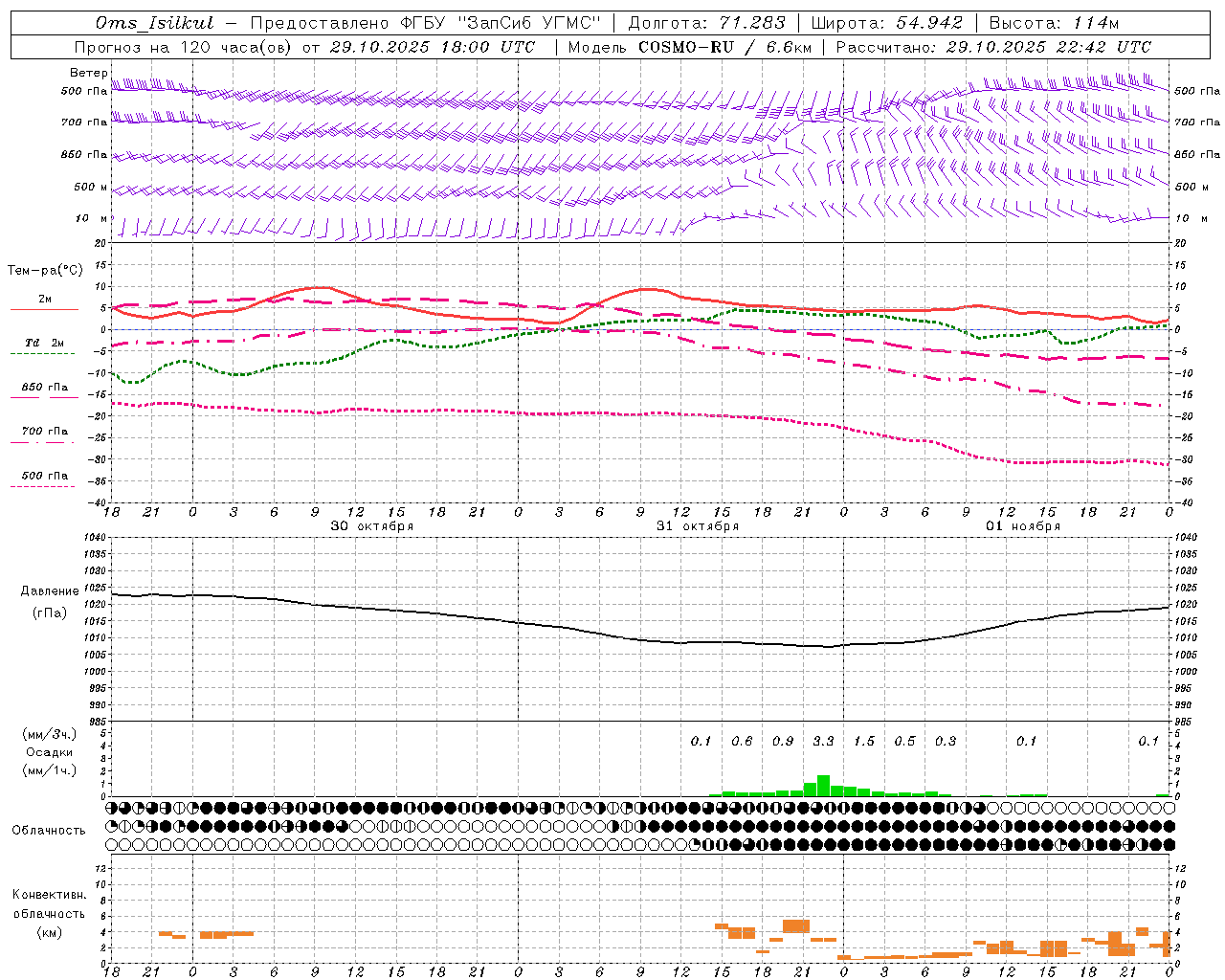
Task: Click the station name Oms_Isilkul
Action: tap(155, 23)
